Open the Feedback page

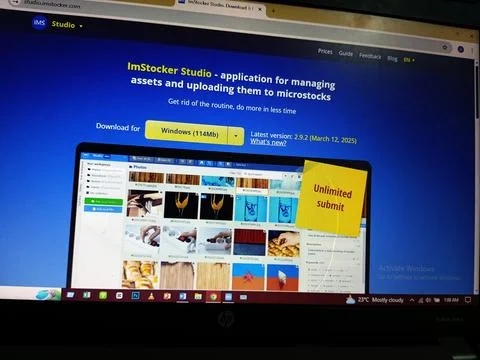pos(370,56)
